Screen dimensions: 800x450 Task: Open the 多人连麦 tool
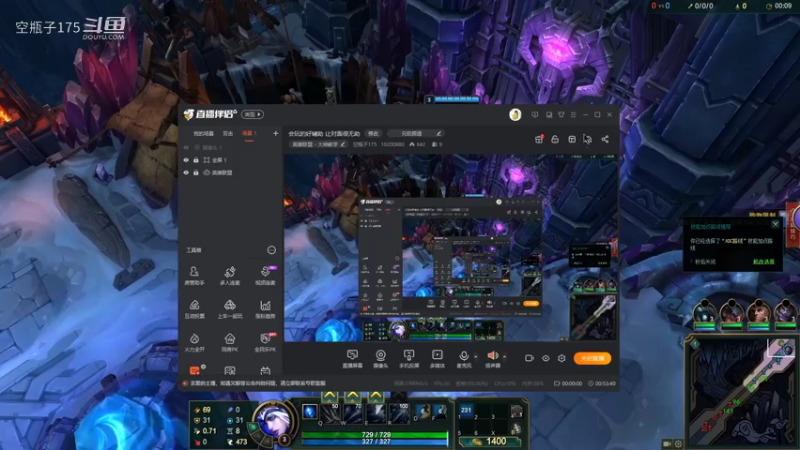tap(230, 275)
